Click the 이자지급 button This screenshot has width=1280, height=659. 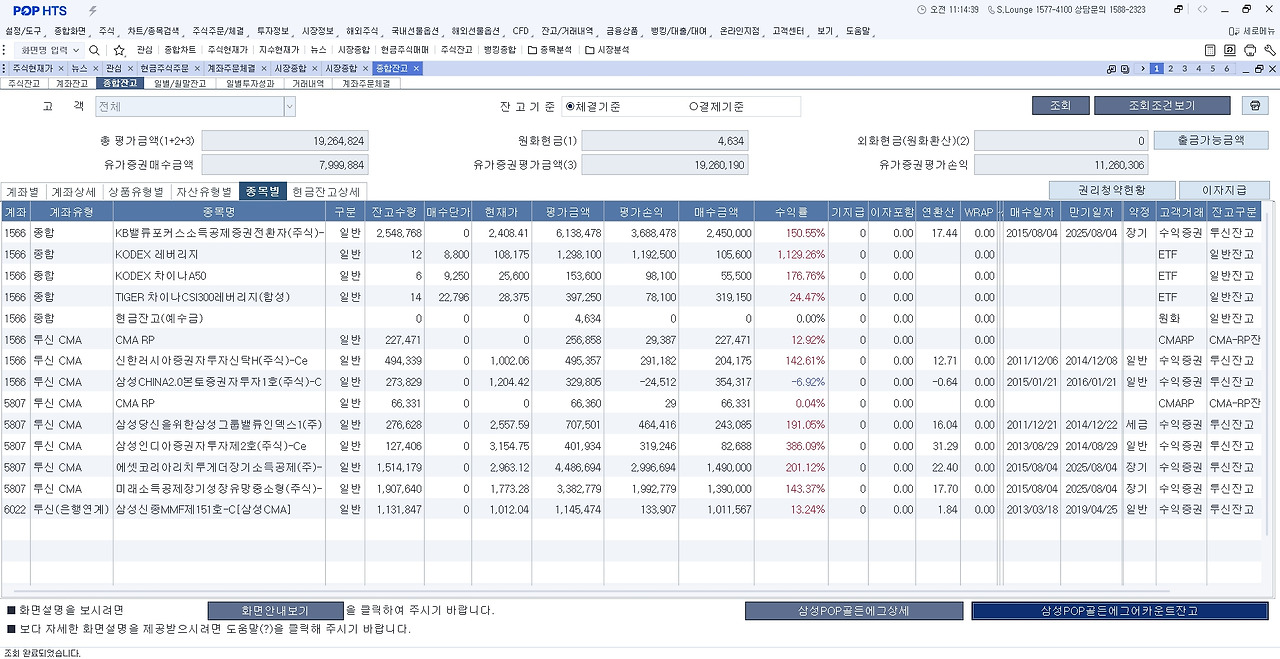pos(1224,190)
